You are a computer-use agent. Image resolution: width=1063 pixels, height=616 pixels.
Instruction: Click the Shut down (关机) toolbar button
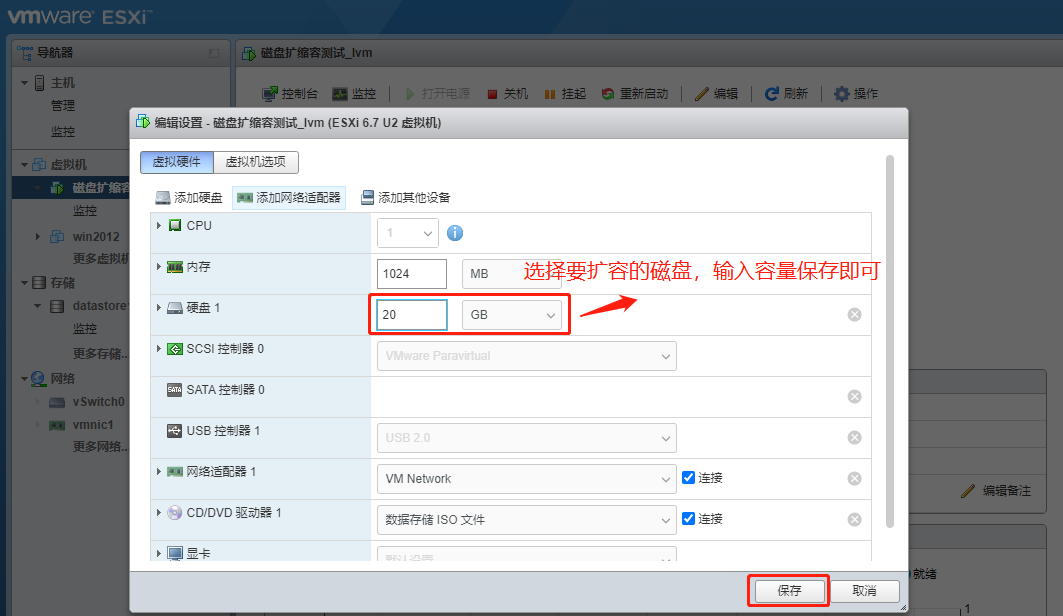(507, 94)
